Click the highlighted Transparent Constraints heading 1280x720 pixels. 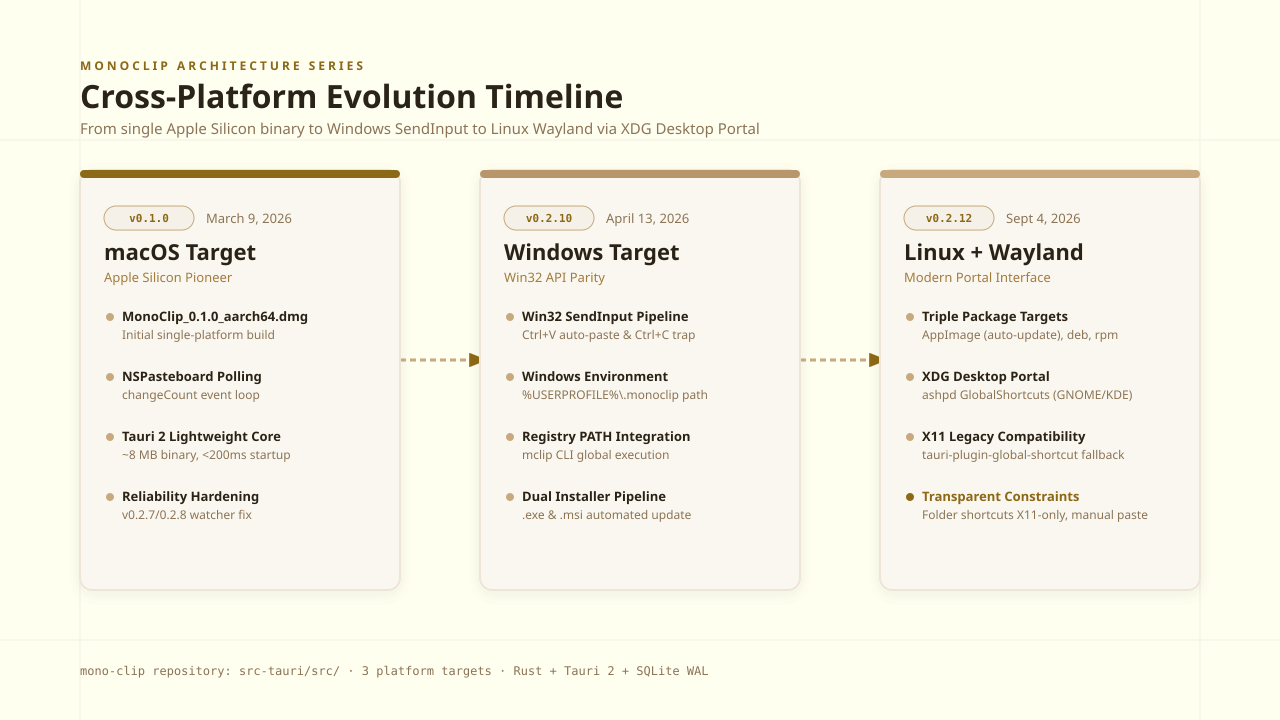1001,496
